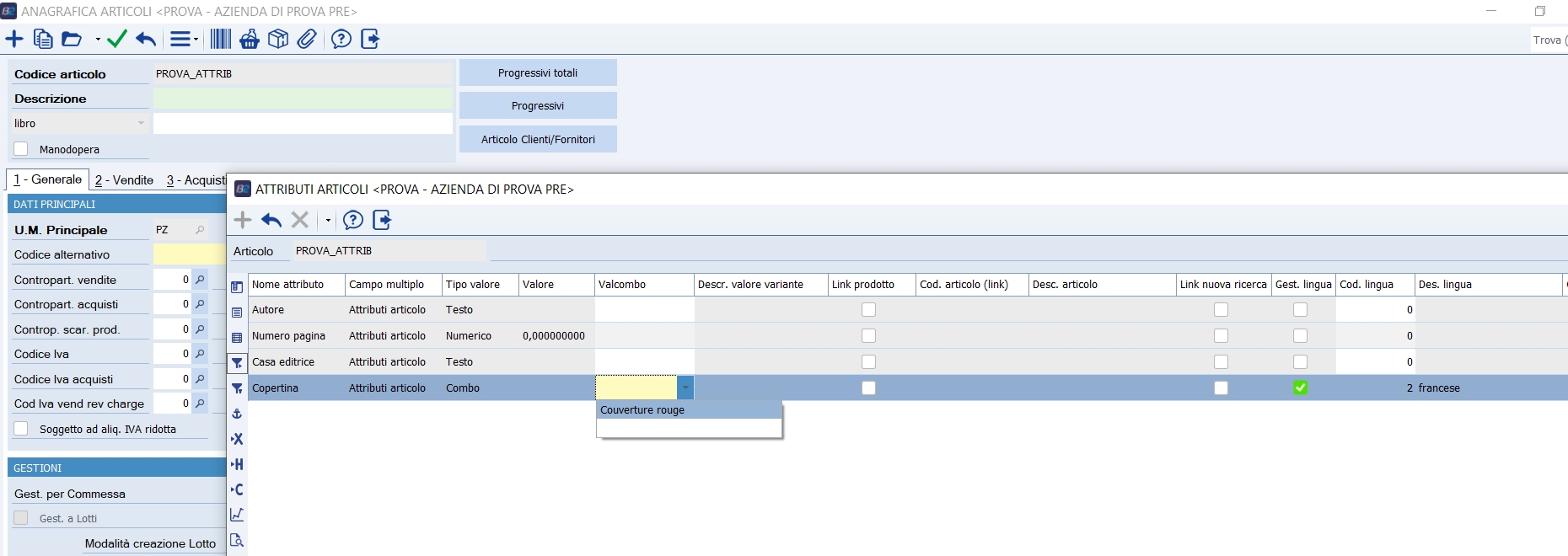Click the Valcombo column header

644,285
